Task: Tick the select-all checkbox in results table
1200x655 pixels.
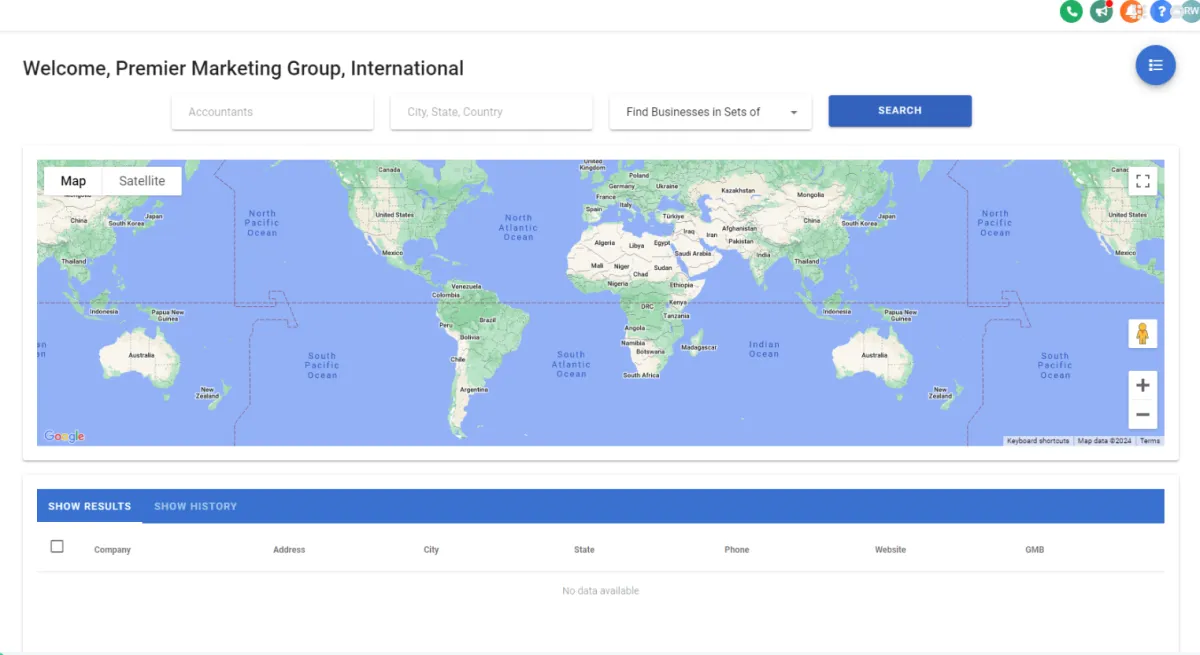Action: click(57, 546)
